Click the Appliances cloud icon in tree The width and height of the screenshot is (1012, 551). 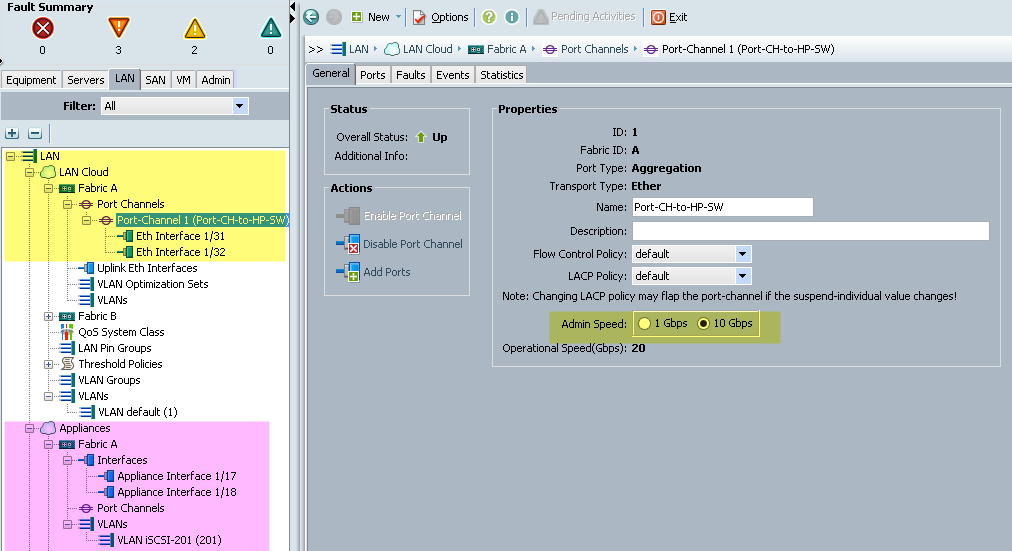point(48,428)
